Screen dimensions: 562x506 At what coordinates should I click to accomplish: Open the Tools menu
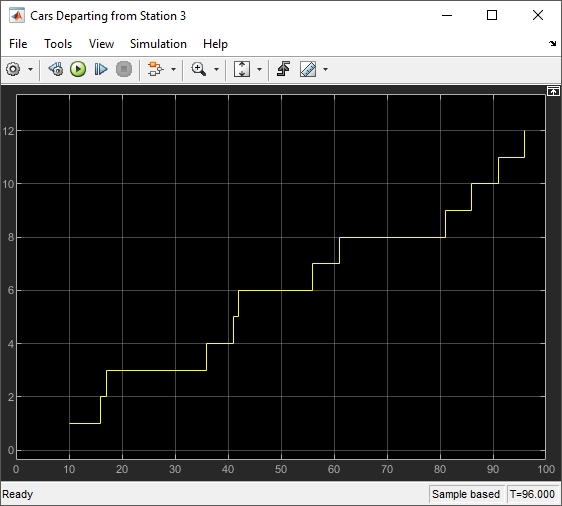click(x=58, y=44)
